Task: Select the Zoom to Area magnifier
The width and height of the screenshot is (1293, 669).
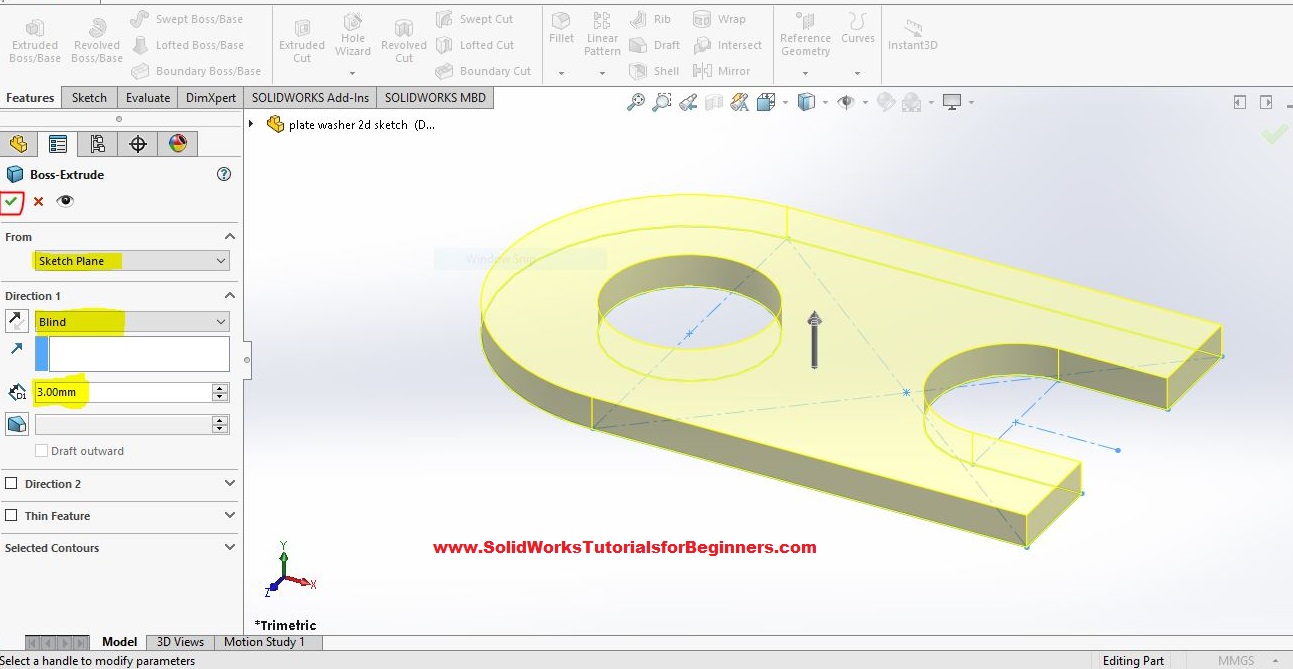Action: 661,102
